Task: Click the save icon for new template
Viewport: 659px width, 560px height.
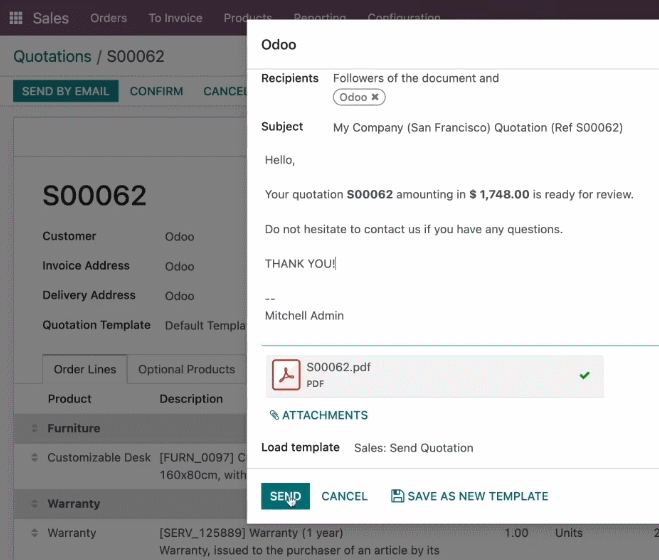Action: [397, 496]
